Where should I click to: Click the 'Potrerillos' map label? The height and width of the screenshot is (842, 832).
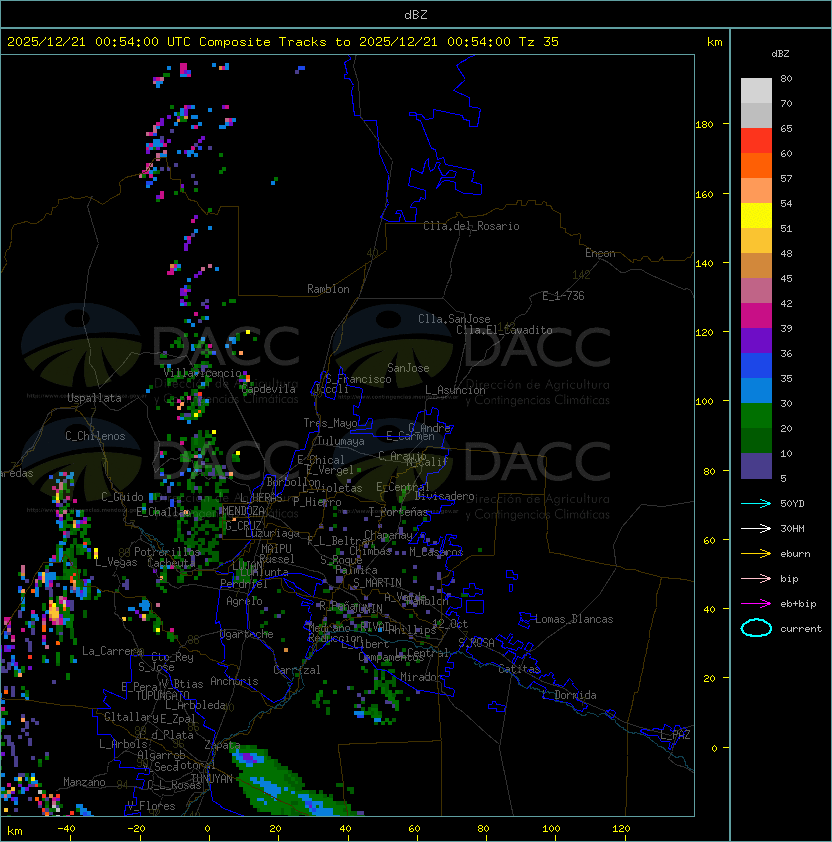pos(167,552)
